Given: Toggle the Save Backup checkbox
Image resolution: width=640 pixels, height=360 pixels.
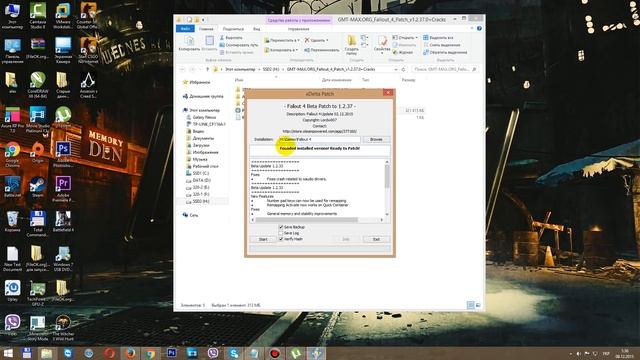Looking at the screenshot, I should click(281, 227).
